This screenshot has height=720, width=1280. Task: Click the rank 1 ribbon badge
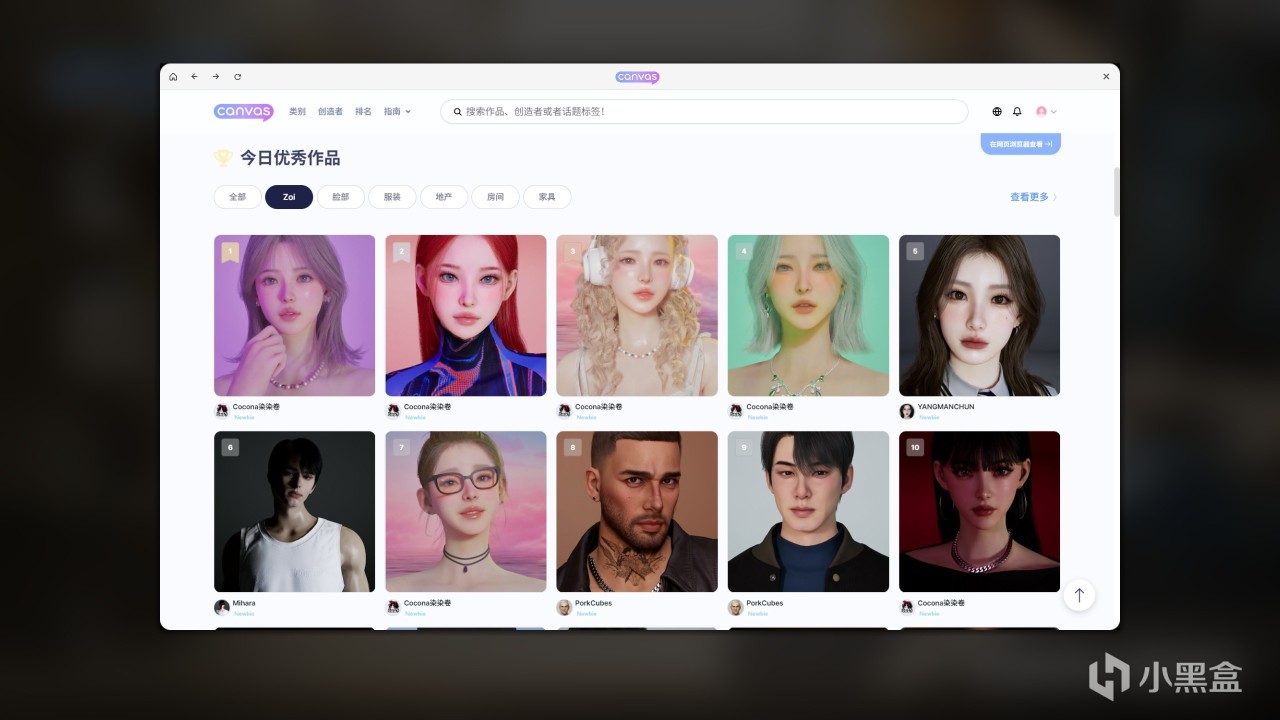(x=230, y=252)
